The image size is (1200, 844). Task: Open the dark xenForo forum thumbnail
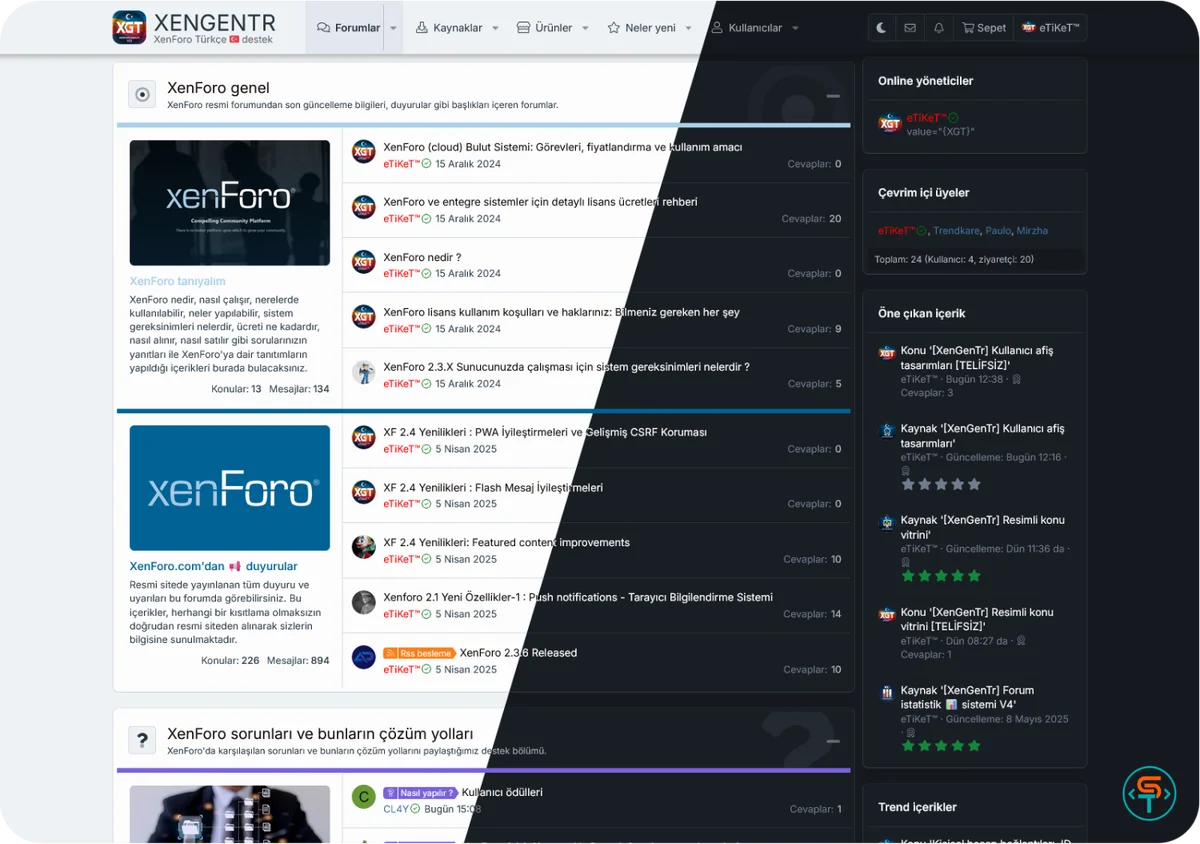(x=230, y=202)
